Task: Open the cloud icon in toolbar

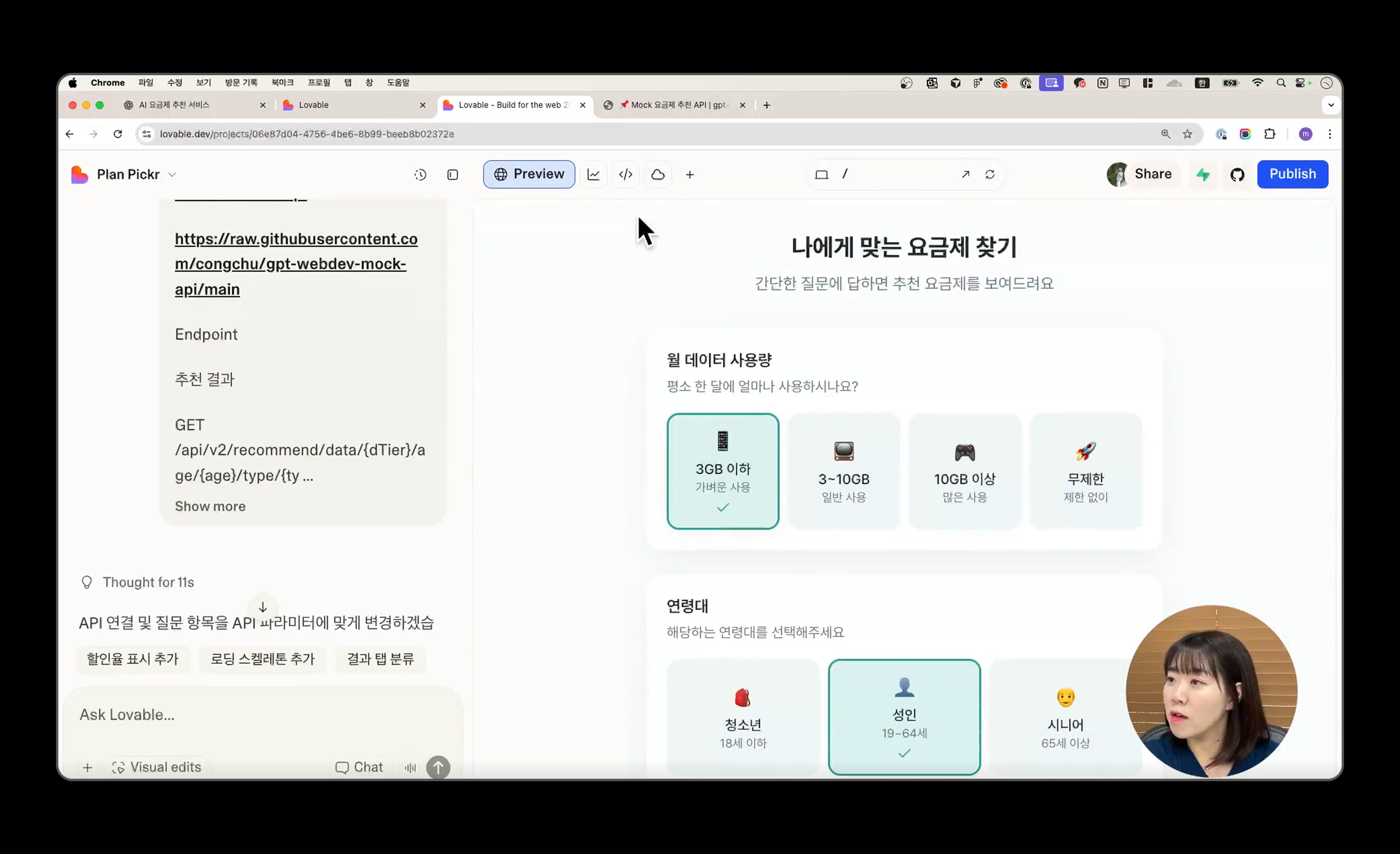Action: [x=658, y=174]
